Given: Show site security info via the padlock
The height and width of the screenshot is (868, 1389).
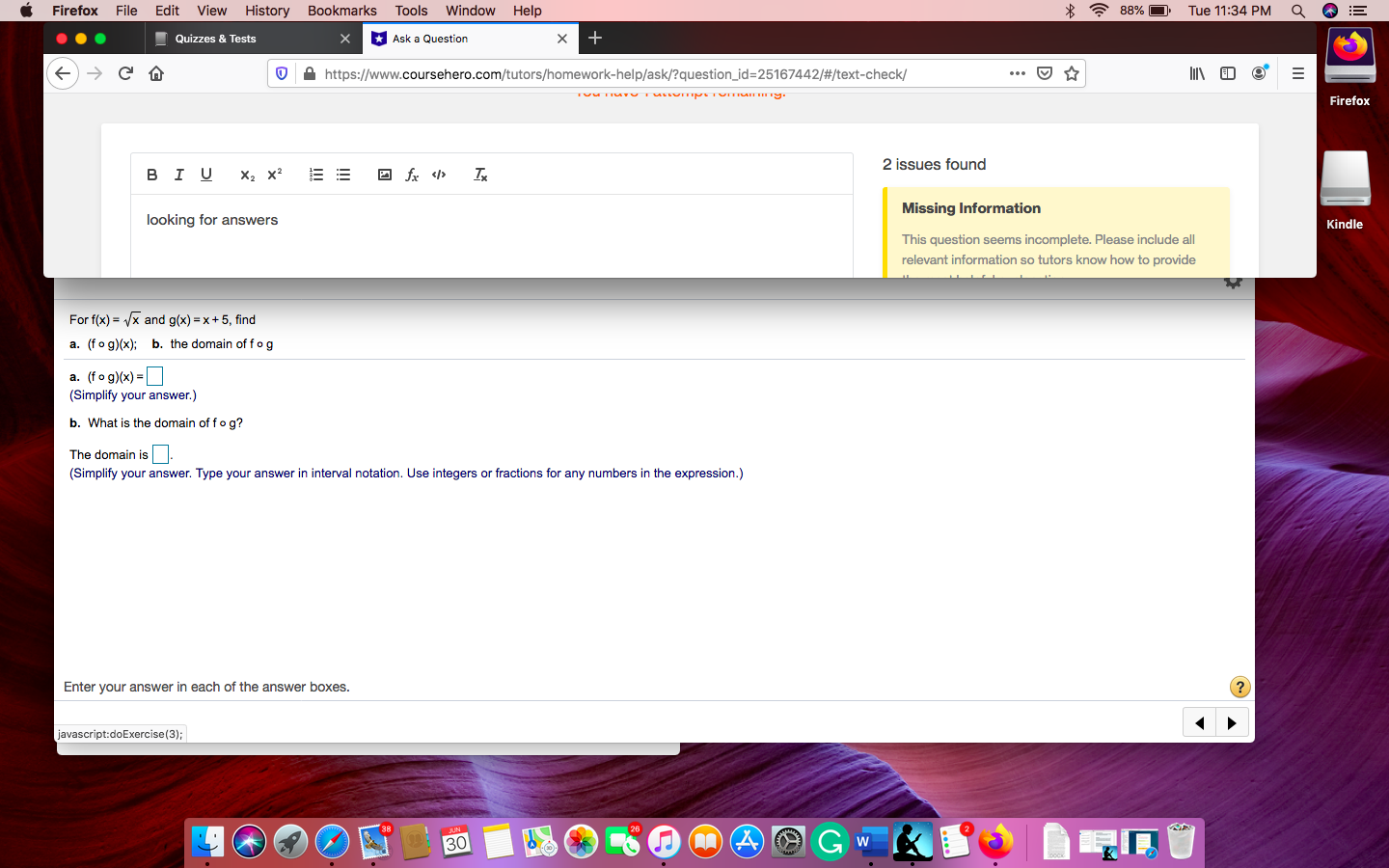Looking at the screenshot, I should click(x=310, y=73).
